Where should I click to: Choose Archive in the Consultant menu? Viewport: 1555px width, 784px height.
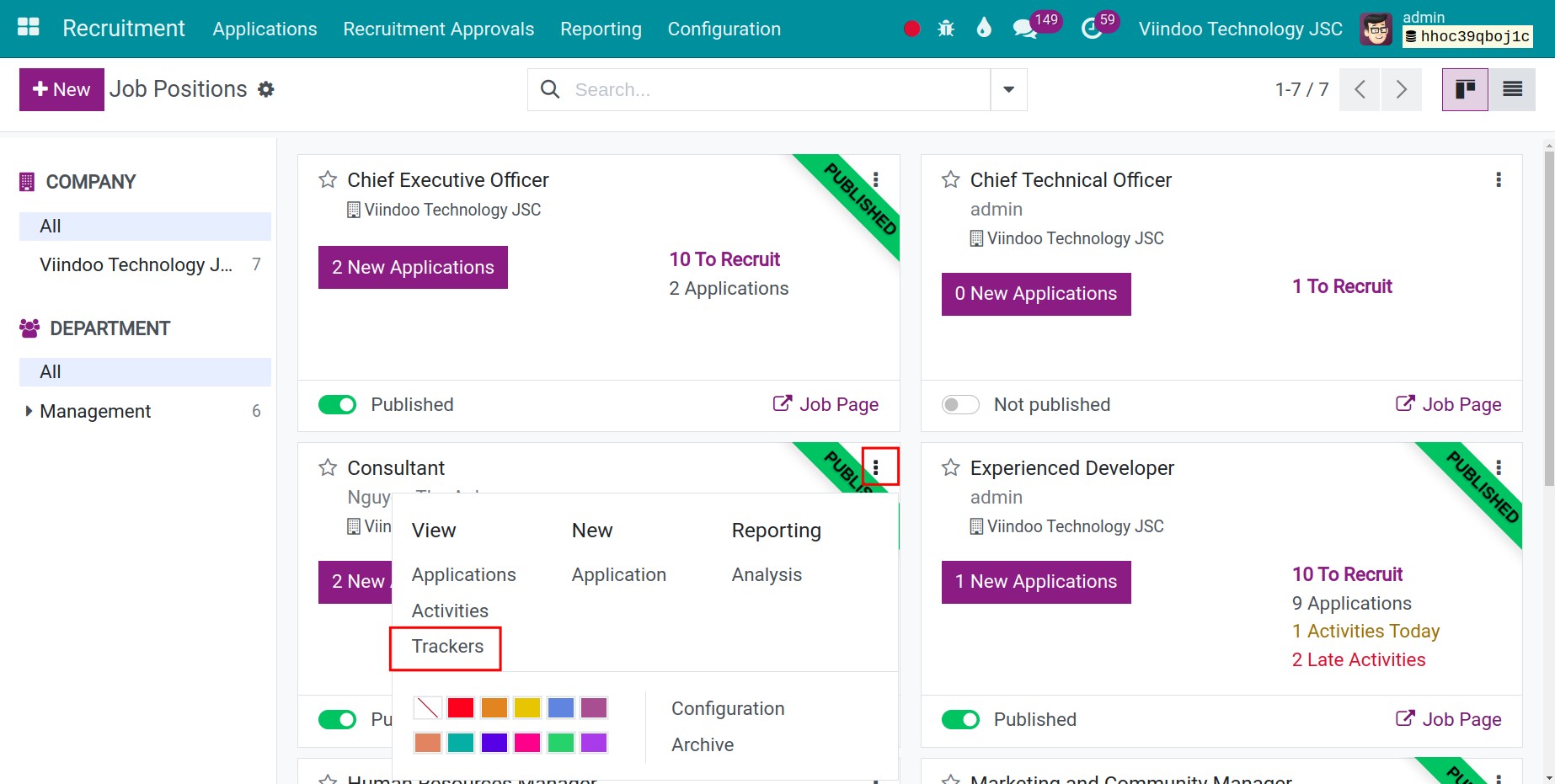tap(703, 745)
